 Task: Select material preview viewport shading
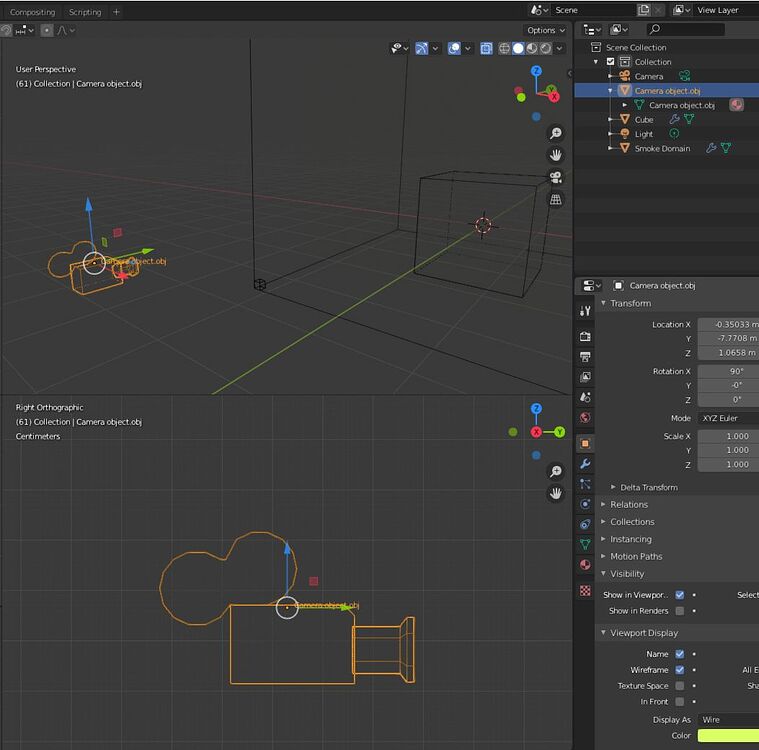[532, 48]
